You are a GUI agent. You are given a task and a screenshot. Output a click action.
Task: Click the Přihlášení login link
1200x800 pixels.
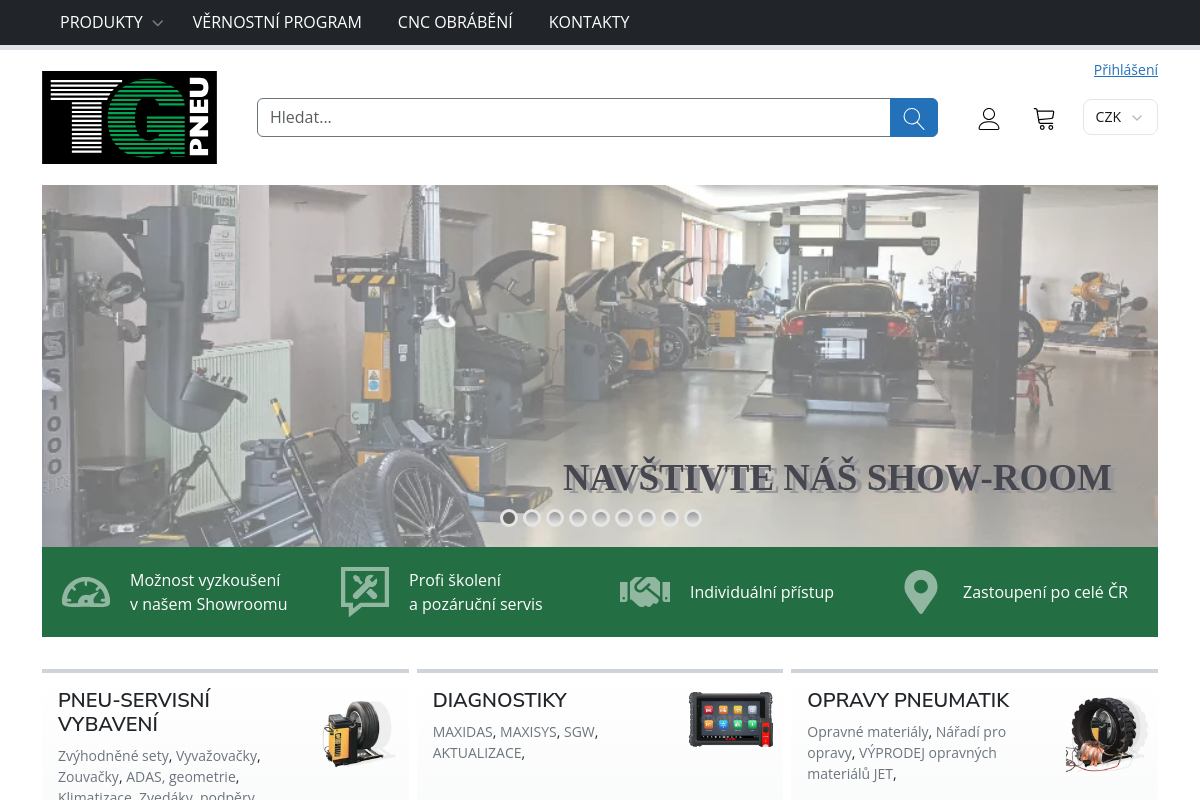coord(1125,70)
